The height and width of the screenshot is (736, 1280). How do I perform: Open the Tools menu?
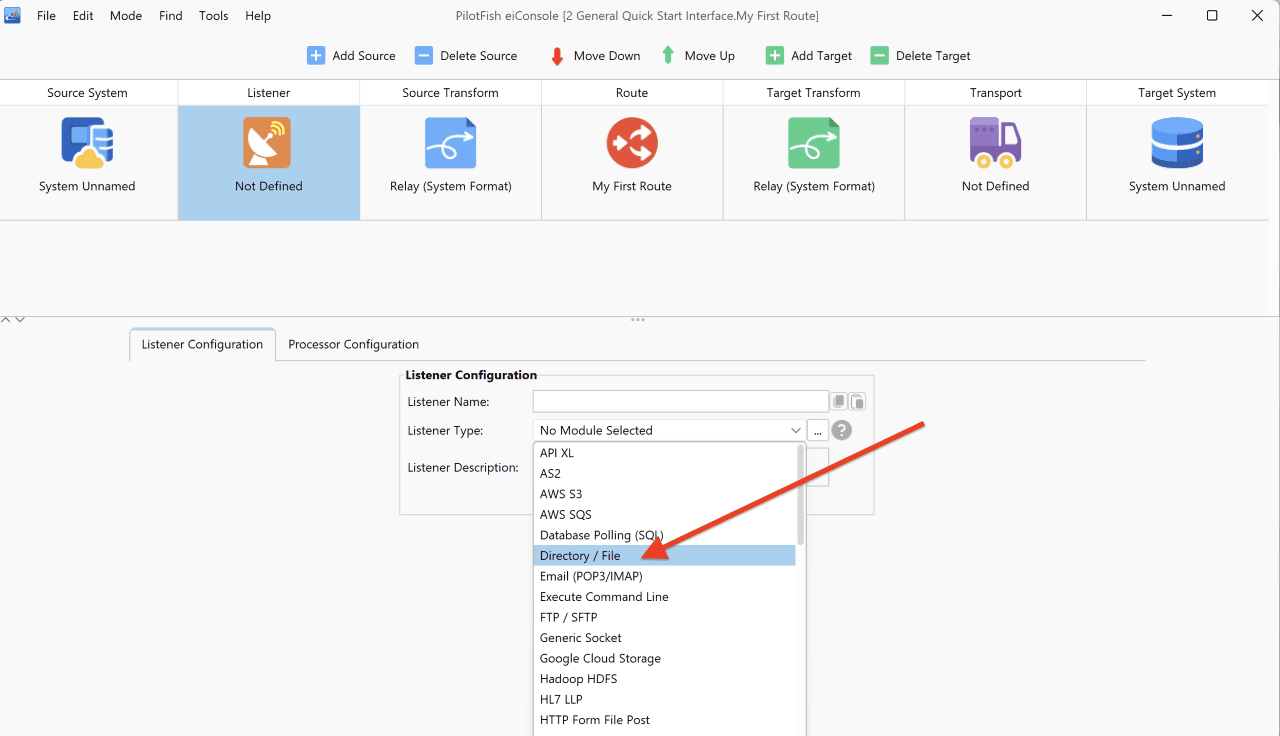(x=214, y=16)
